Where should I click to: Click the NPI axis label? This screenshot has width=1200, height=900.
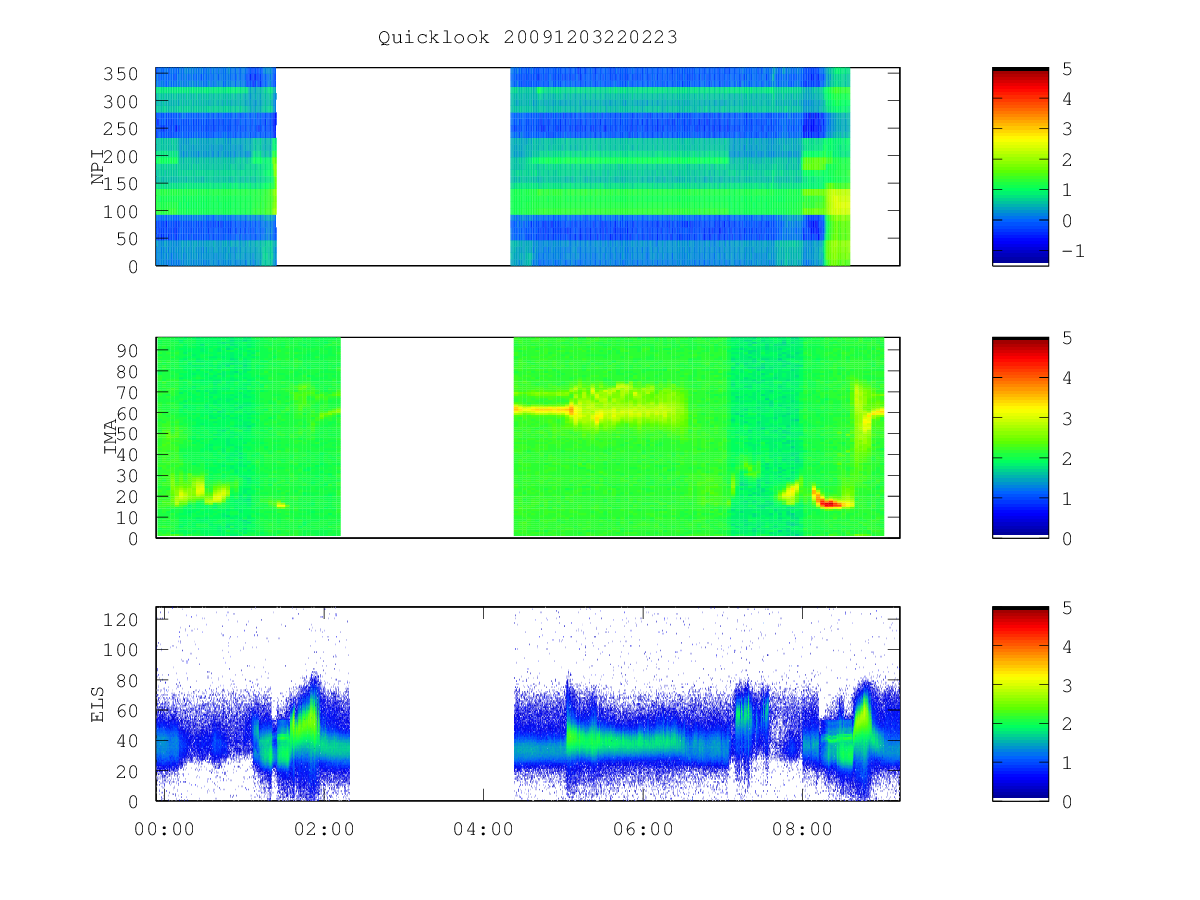point(99,167)
